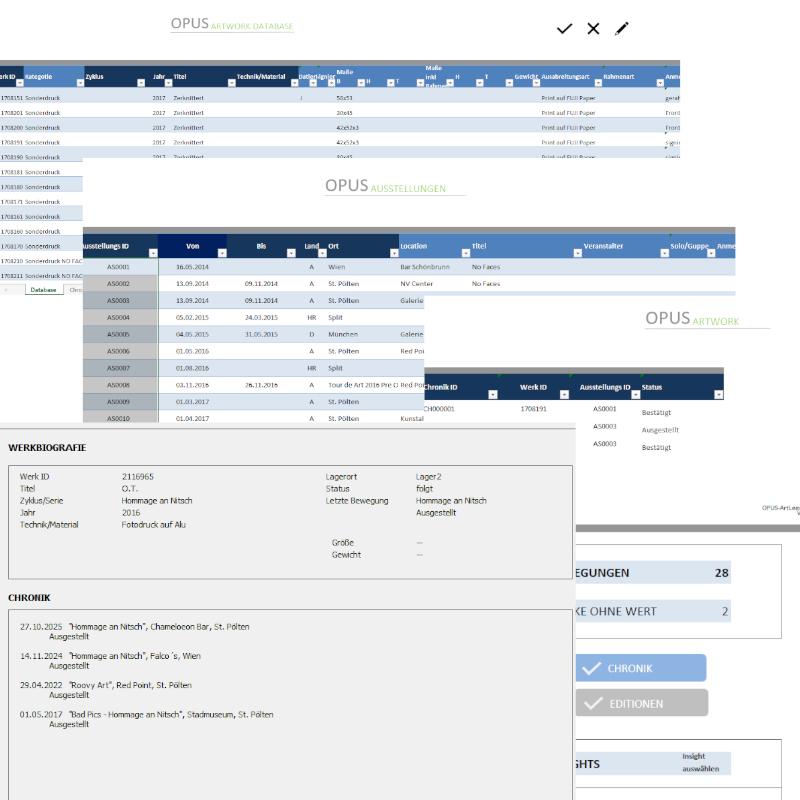Image resolution: width=800 pixels, height=800 pixels.
Task: Open the Insight auswählen selector
Action: [701, 763]
